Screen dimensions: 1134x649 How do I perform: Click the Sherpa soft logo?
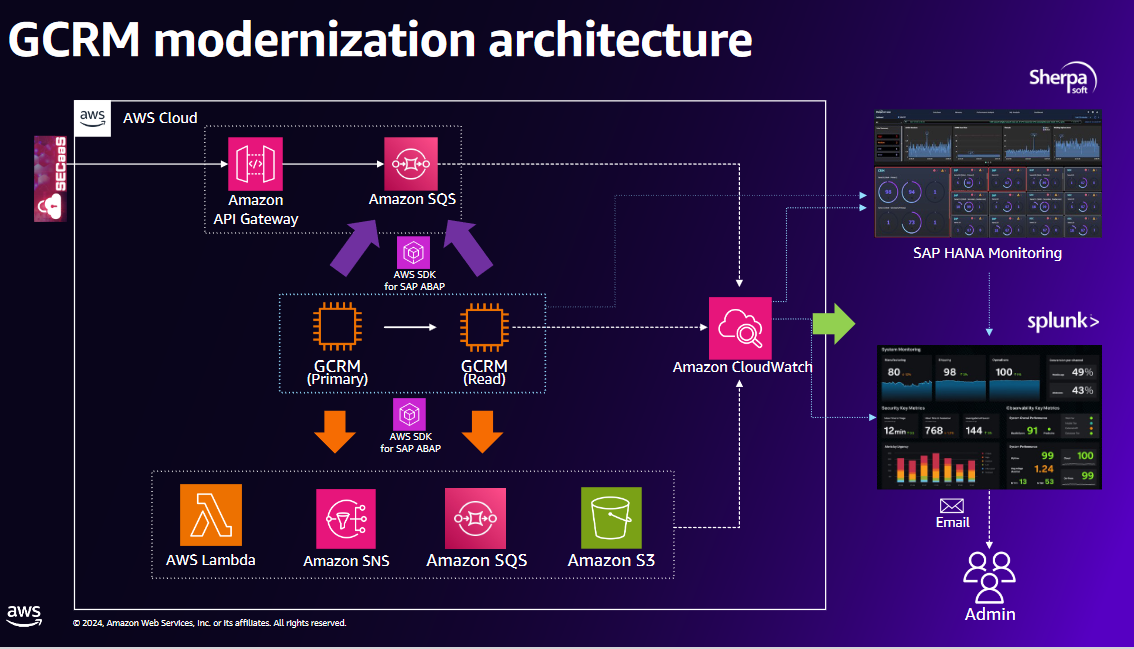(x=1063, y=78)
